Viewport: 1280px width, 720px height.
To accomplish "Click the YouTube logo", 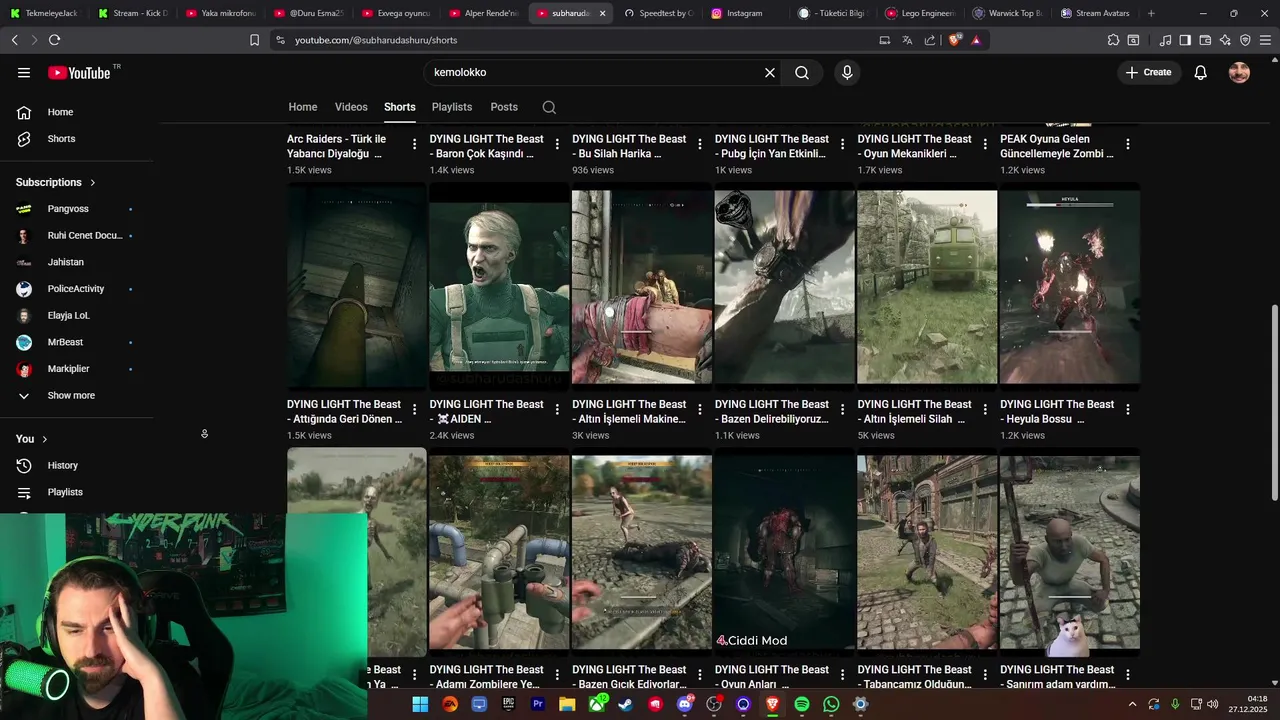I will 79,72.
